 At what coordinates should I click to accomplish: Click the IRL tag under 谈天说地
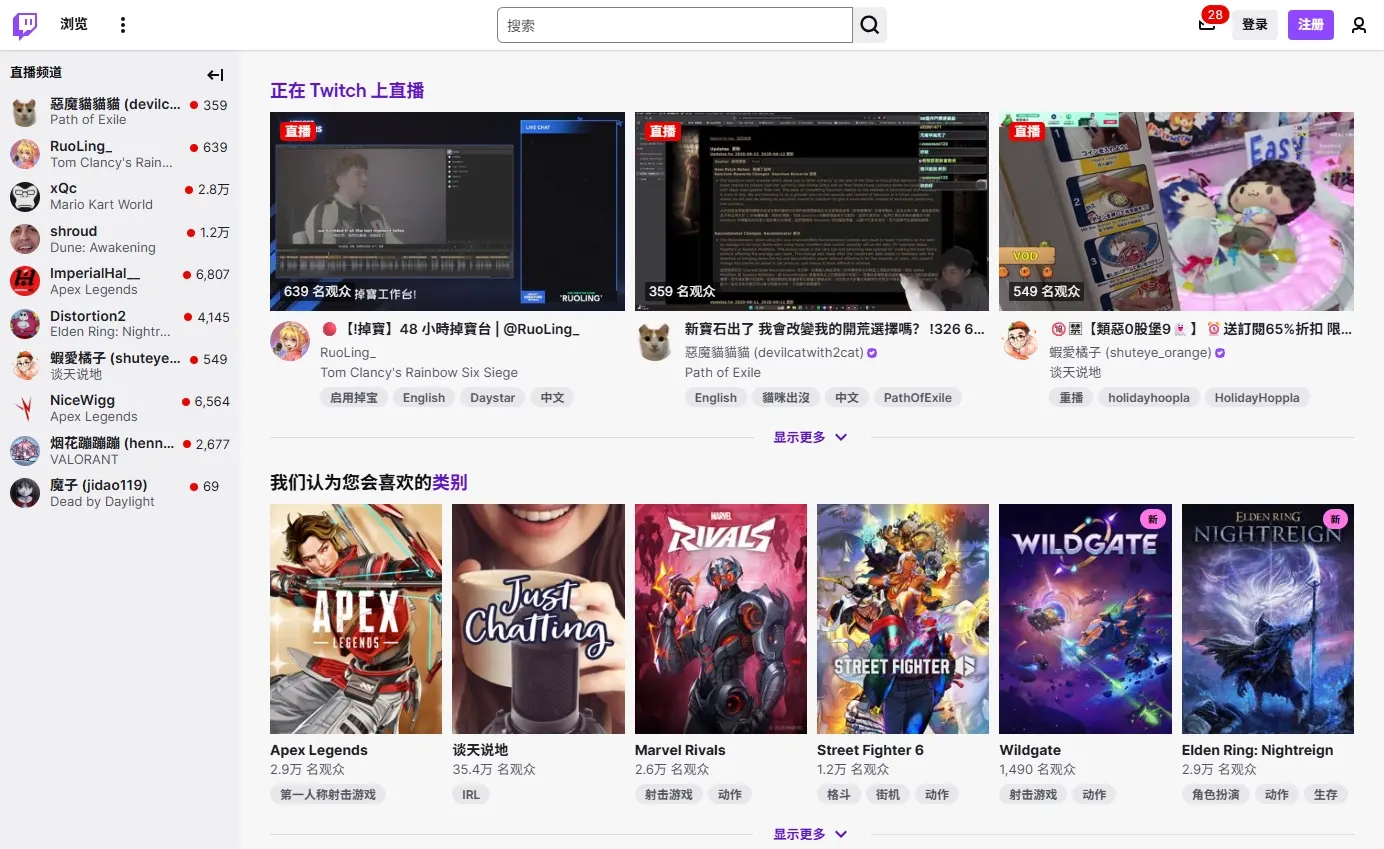(471, 794)
